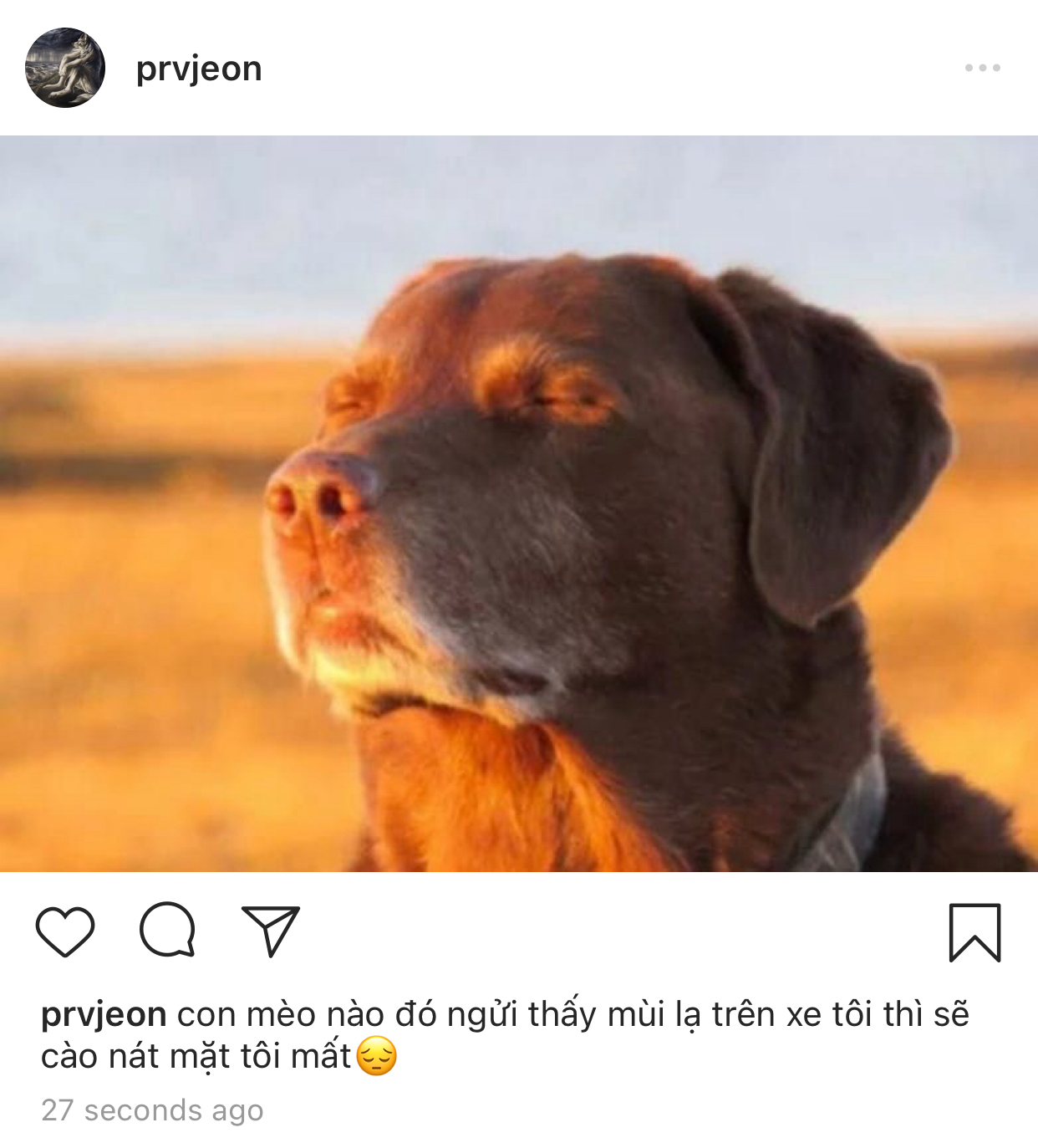Click the caption text starting with con mèo
Image resolution: width=1038 pixels, height=1148 pixels.
505,1036
